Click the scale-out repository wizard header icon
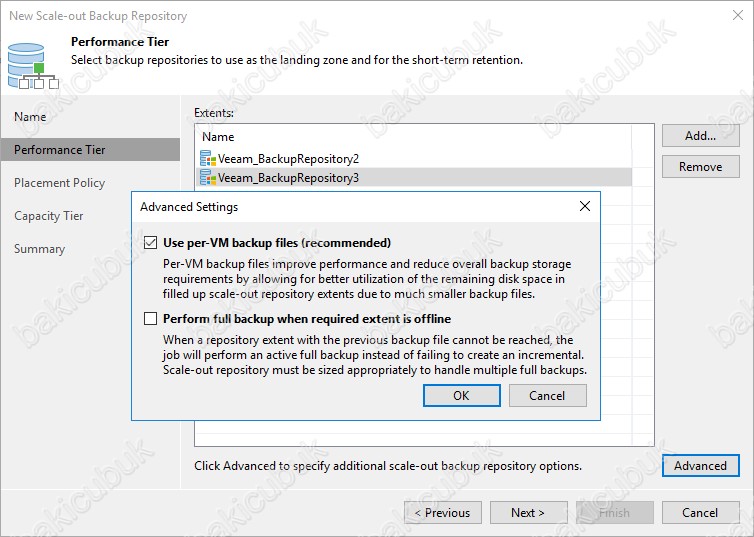754x537 pixels. [x=33, y=66]
